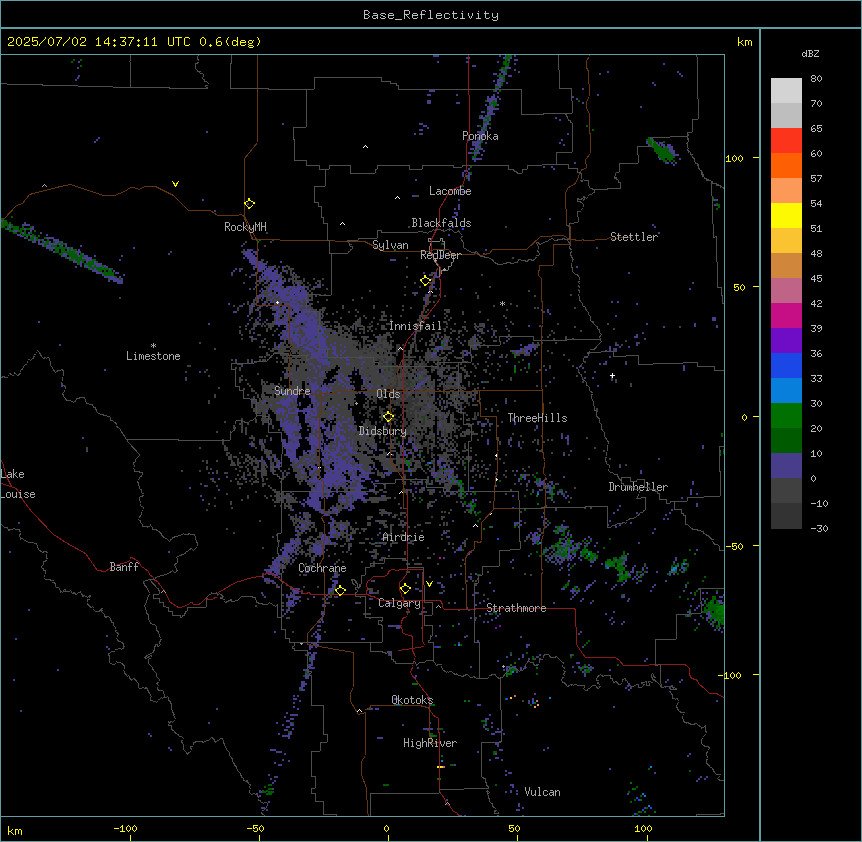The image size is (862, 842).
Task: Click the Olds town label
Action: pos(388,394)
